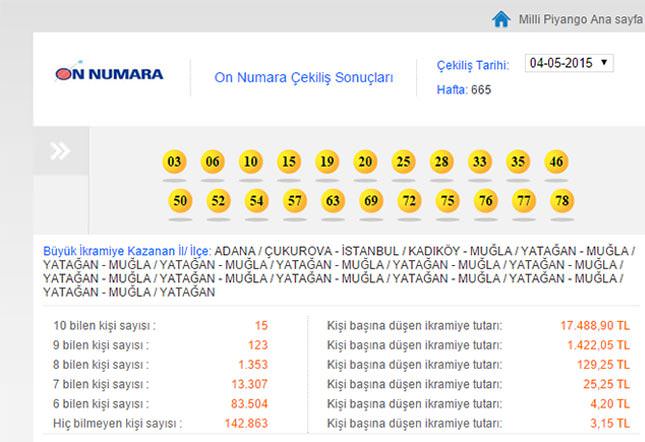
Task: Click prize amount 3,15 TL
Action: 610,423
